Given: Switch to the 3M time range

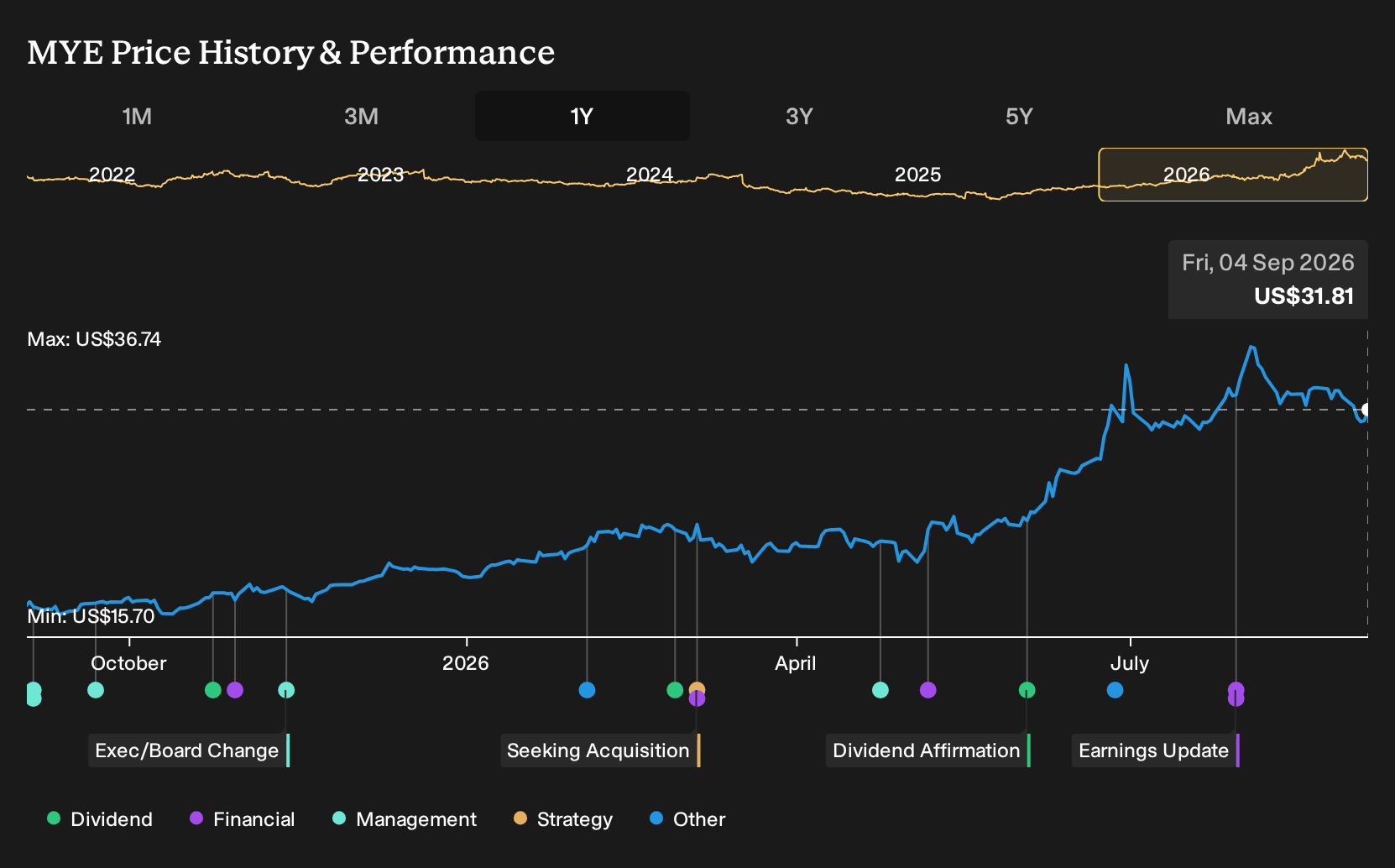Looking at the screenshot, I should coord(361,116).
